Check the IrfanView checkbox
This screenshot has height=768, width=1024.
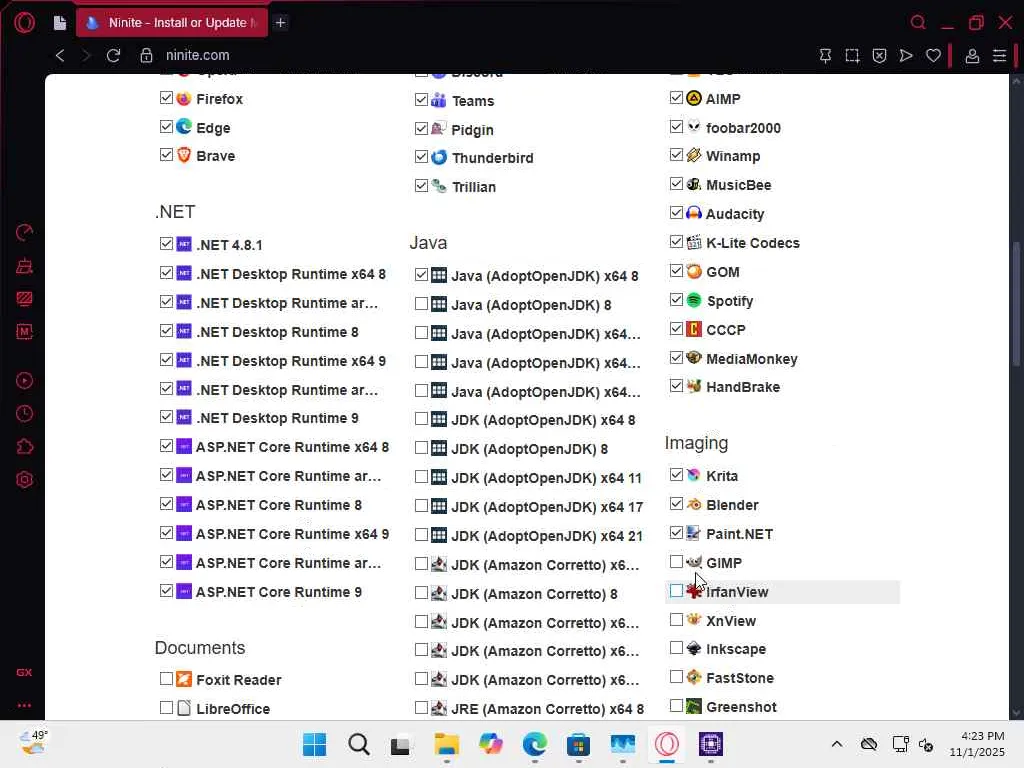click(x=676, y=590)
